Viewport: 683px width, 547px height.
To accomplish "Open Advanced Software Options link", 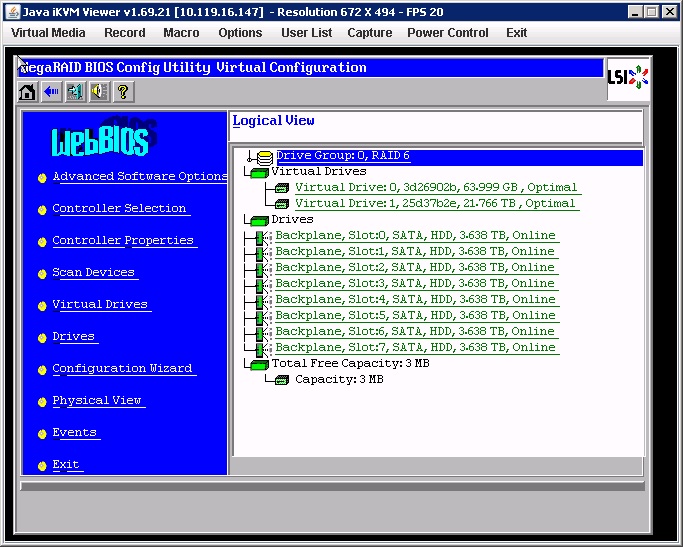I will (x=140, y=176).
